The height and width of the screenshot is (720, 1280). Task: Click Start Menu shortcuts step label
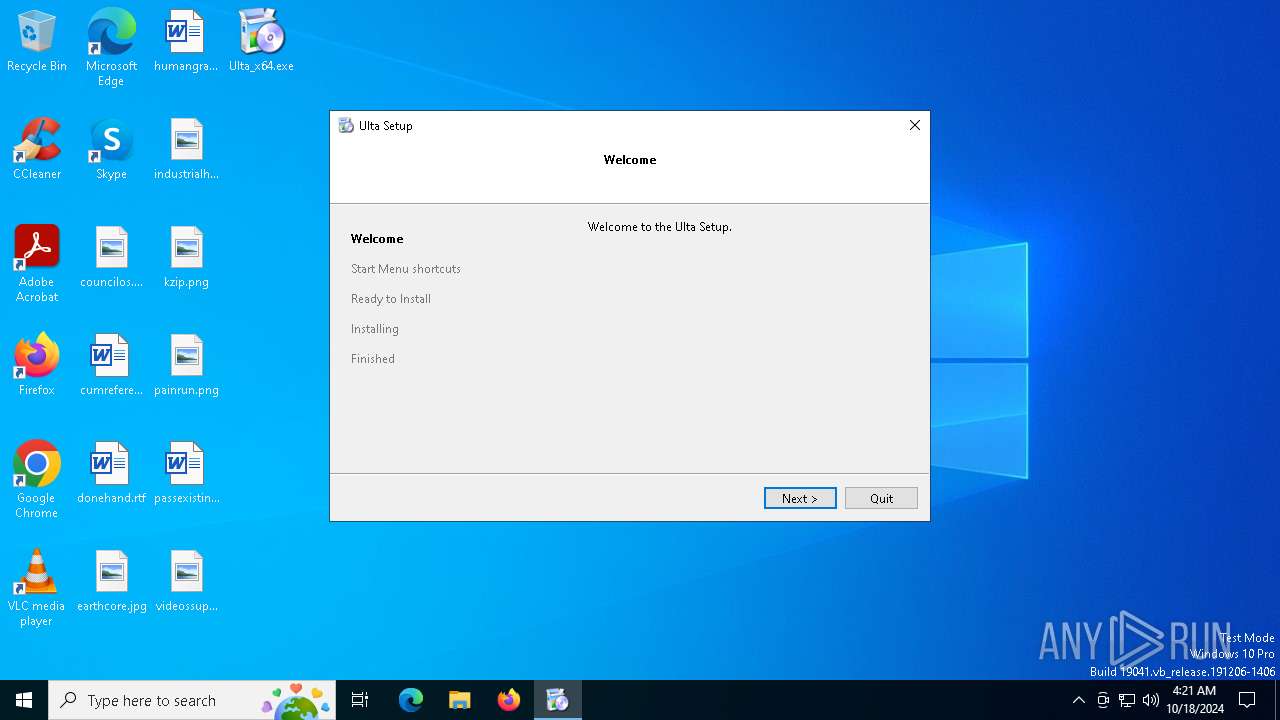click(406, 269)
